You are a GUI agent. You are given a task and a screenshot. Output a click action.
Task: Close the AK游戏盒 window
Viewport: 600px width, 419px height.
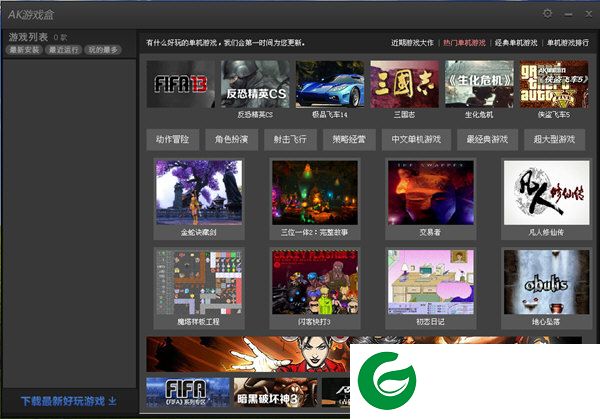click(x=589, y=14)
